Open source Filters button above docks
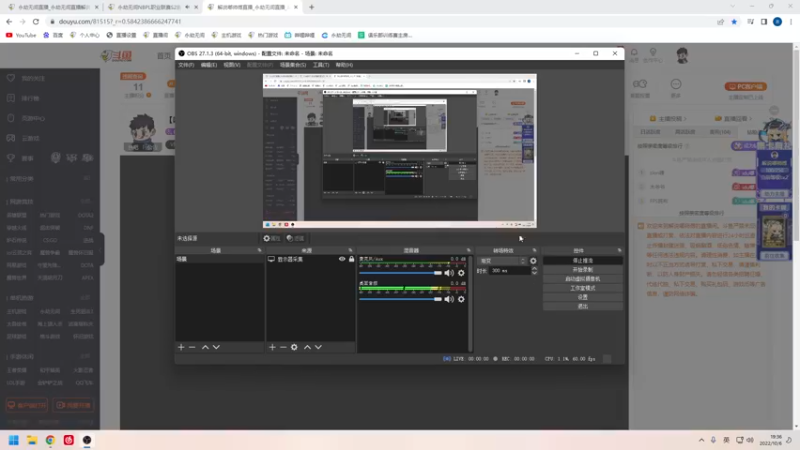Image resolution: width=800 pixels, height=450 pixels. (295, 238)
